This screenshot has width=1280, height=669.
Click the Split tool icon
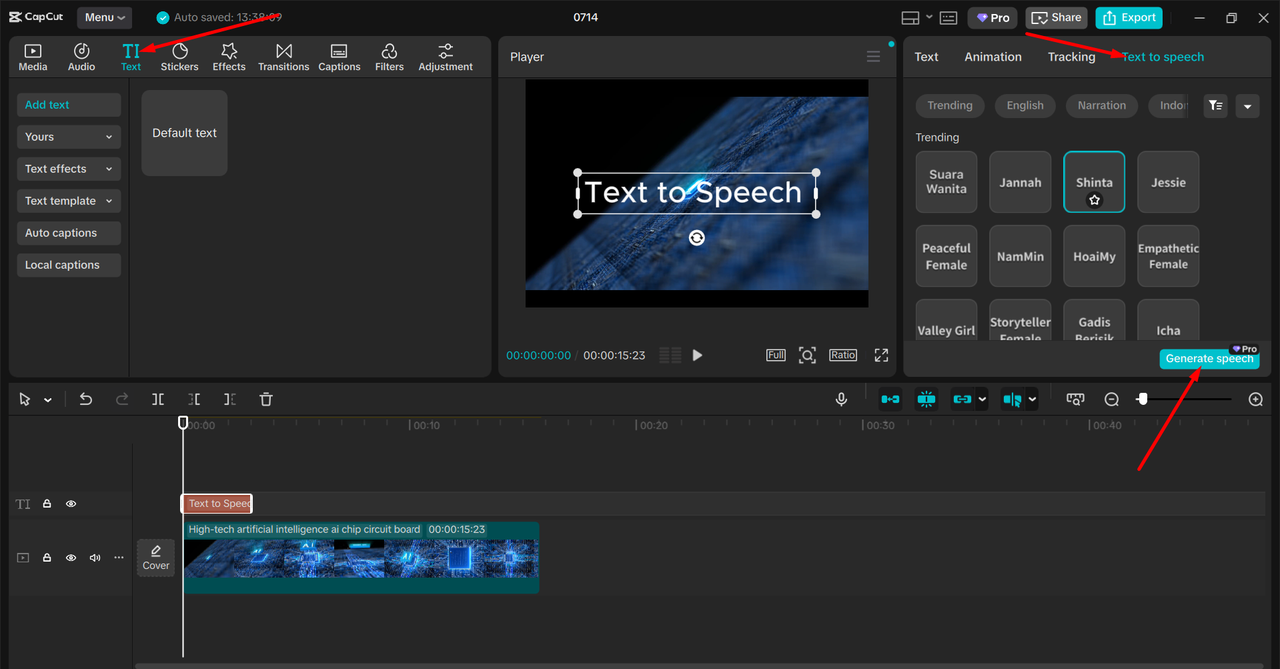pos(158,399)
